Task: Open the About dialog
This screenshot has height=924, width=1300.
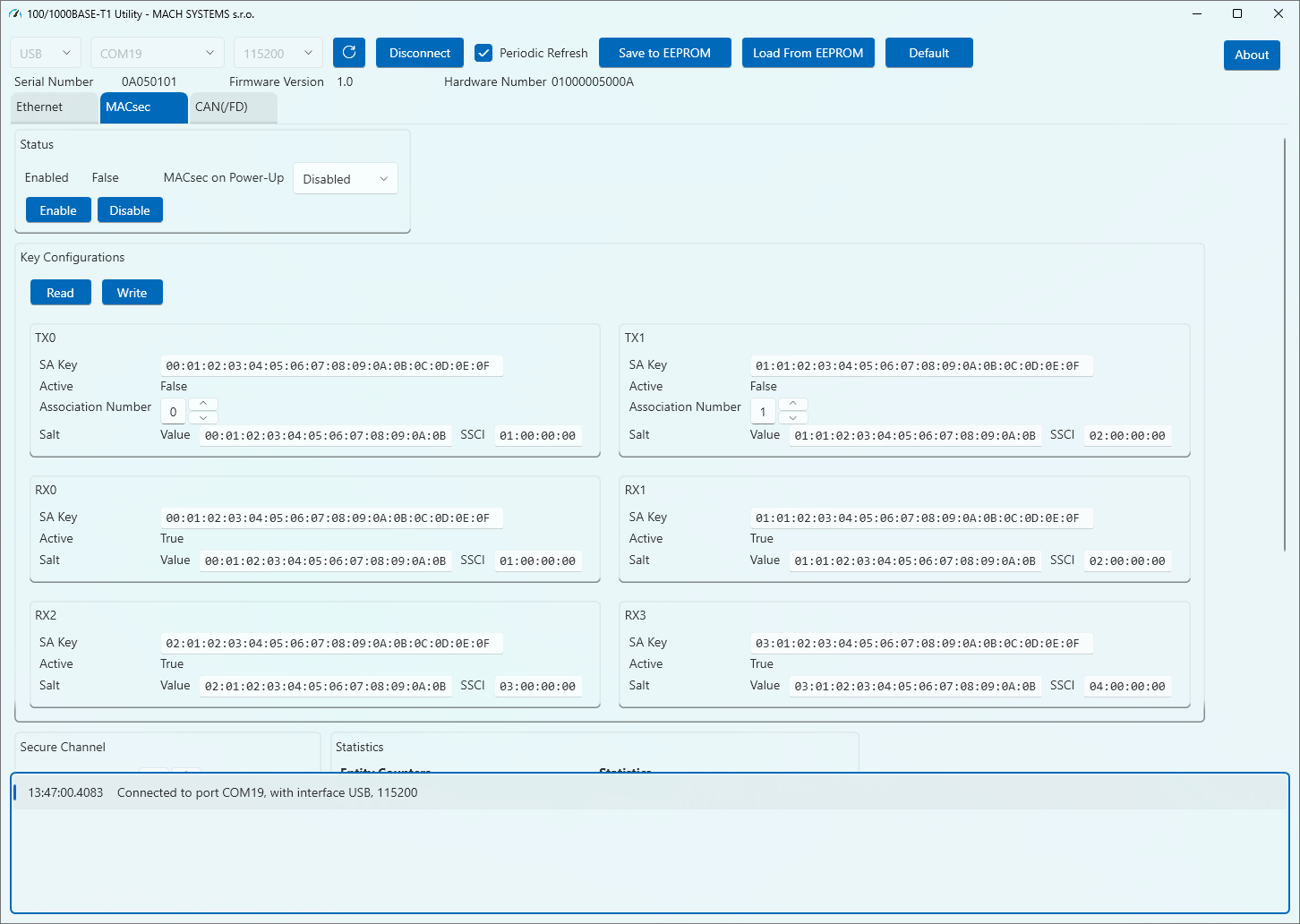Action: [x=1251, y=55]
